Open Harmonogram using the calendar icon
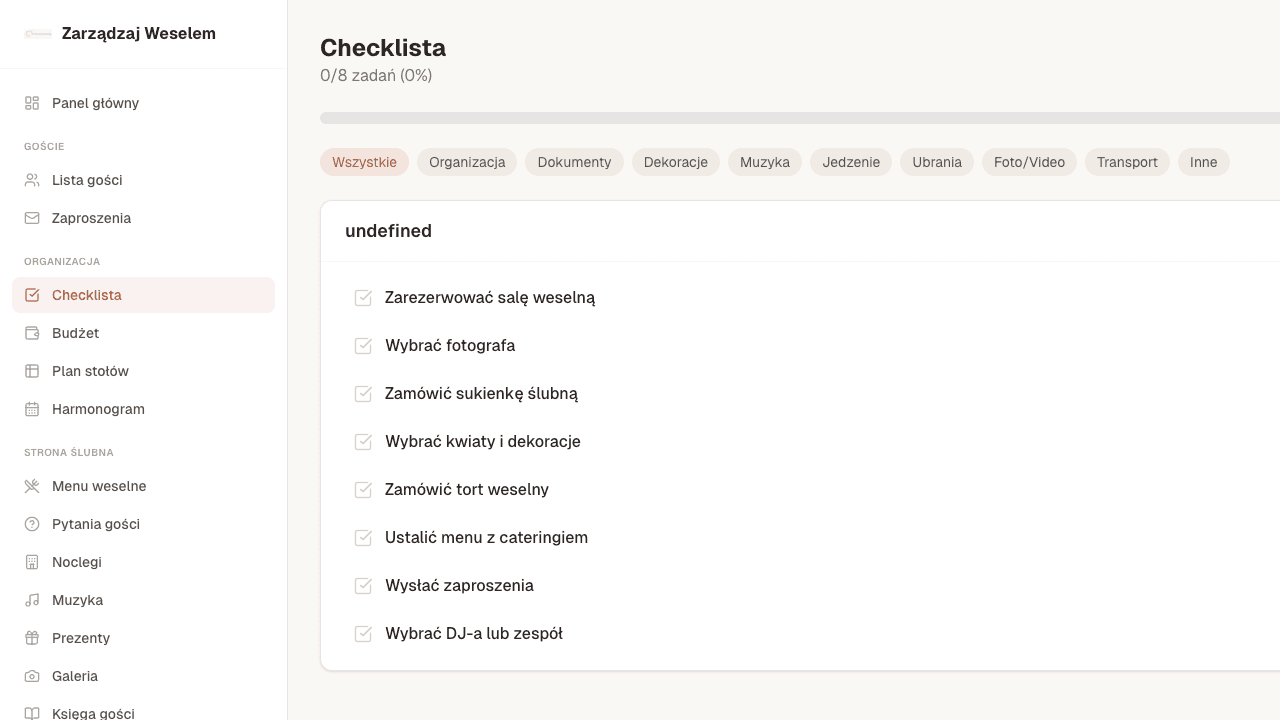This screenshot has height=720, width=1280. 32,409
